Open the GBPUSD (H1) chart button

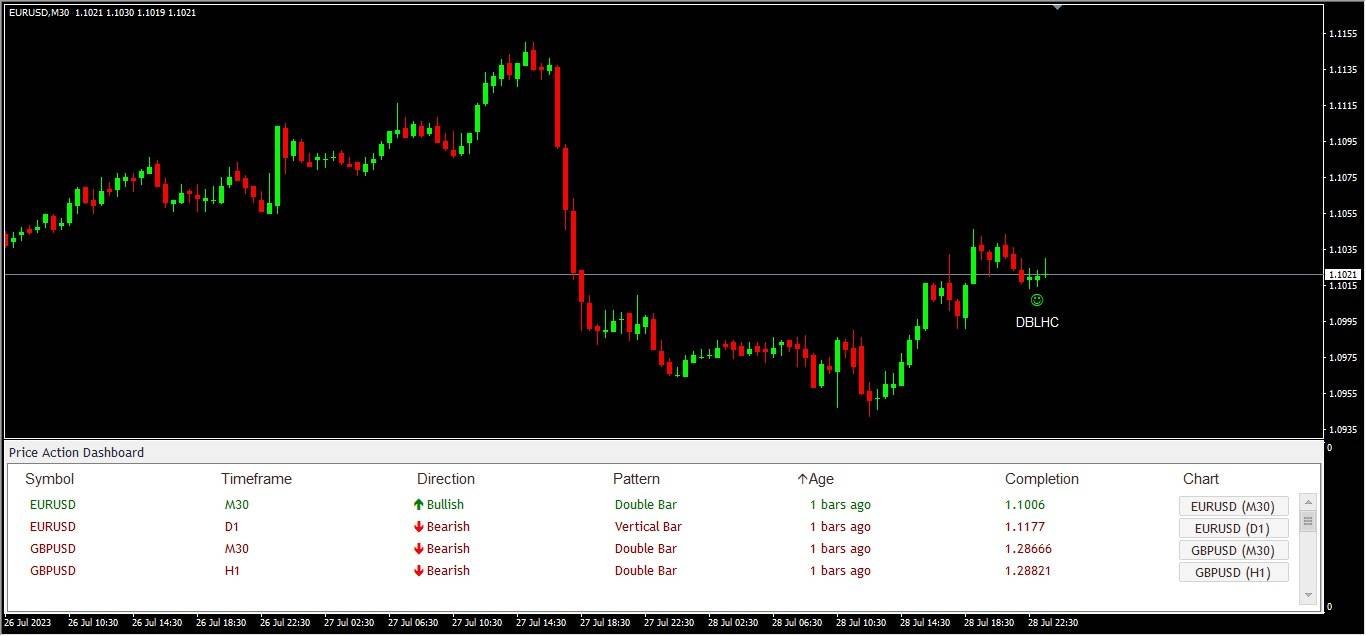click(x=1234, y=572)
